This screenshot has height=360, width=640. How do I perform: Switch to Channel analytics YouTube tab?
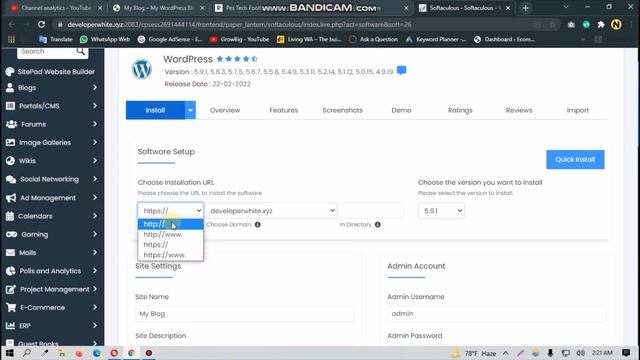pos(56,8)
